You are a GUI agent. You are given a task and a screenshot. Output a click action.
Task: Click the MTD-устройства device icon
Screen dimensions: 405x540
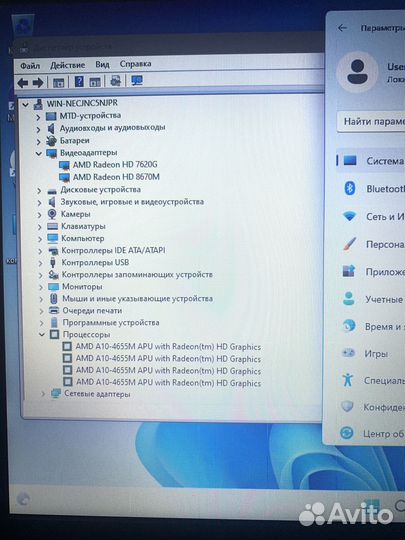[51, 116]
